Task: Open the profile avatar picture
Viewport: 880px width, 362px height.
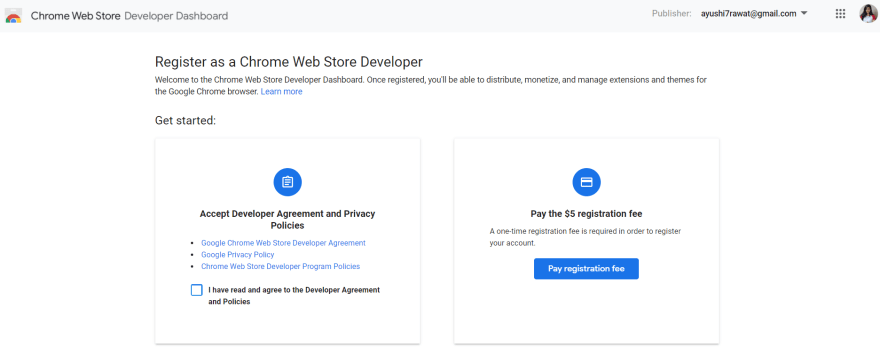Action: [x=868, y=14]
